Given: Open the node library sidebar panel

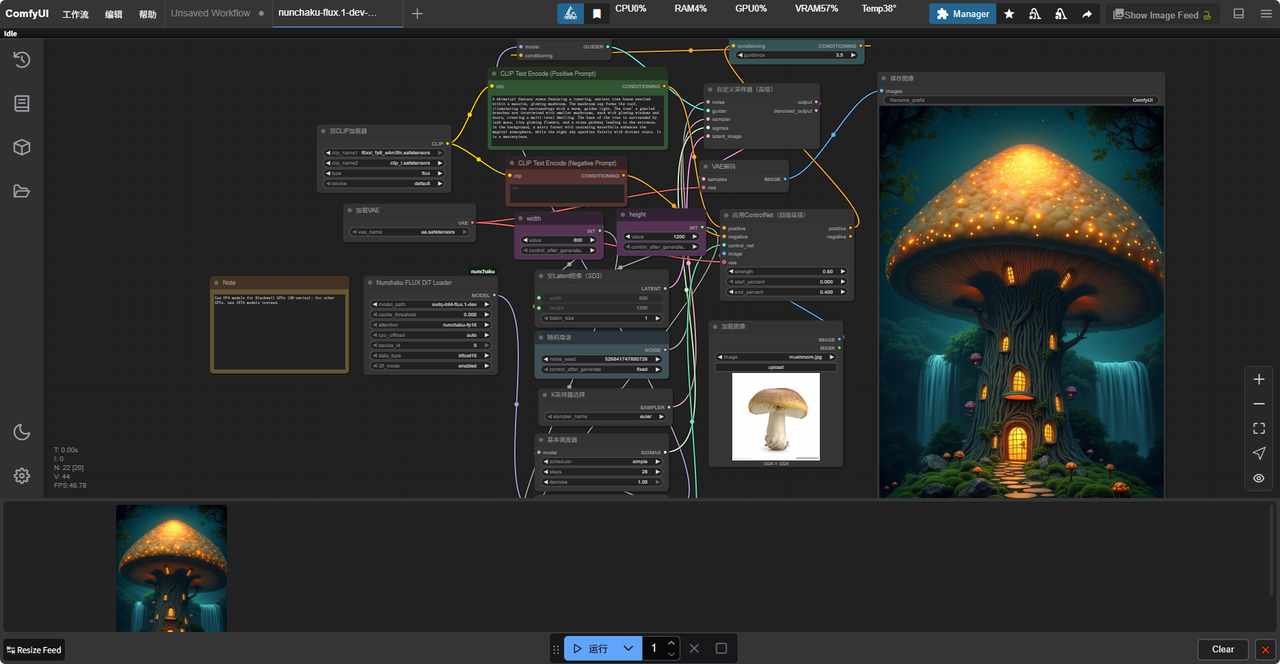Looking at the screenshot, I should pos(21,104).
